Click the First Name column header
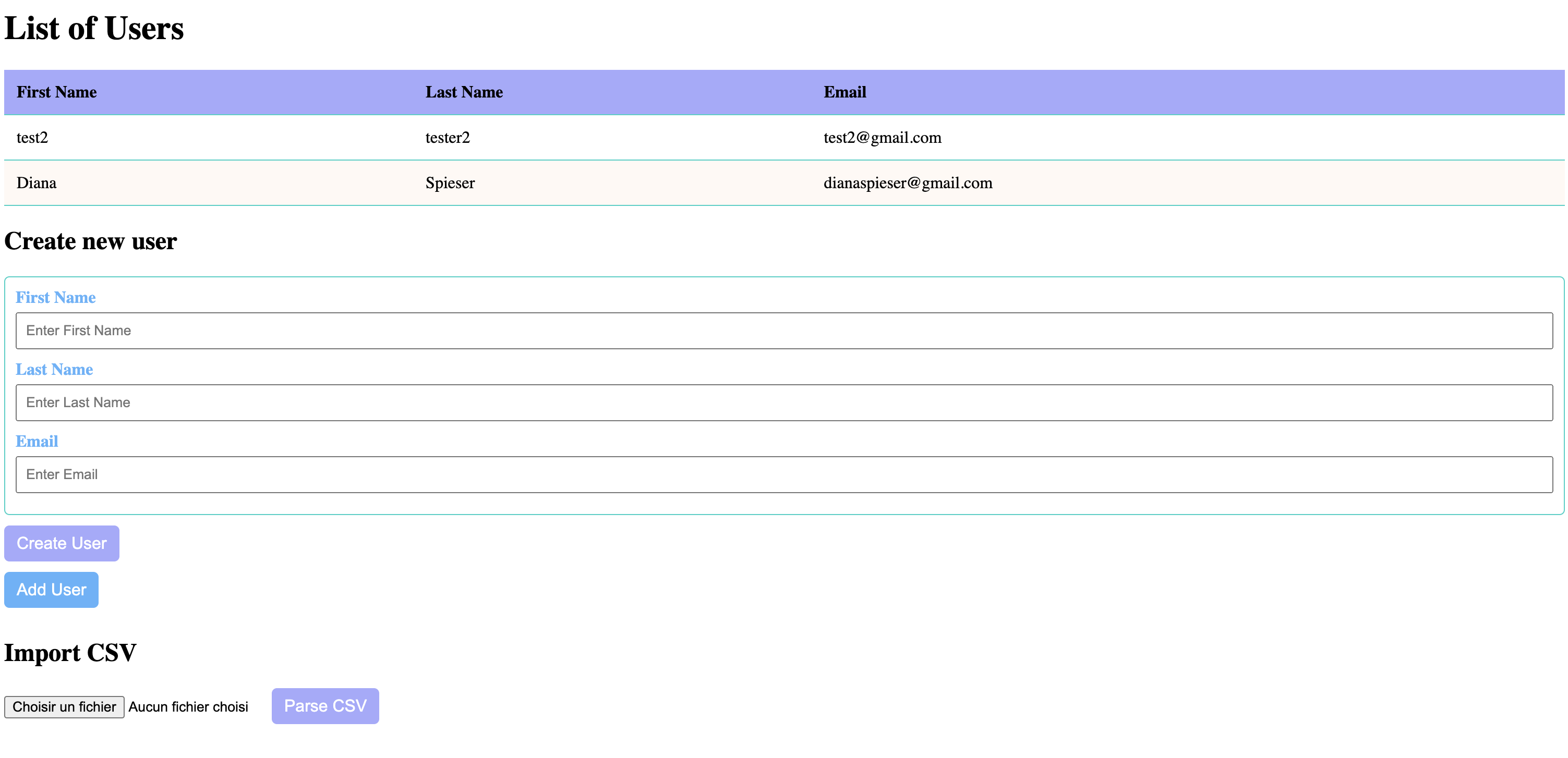The image size is (1568, 758). tap(57, 92)
